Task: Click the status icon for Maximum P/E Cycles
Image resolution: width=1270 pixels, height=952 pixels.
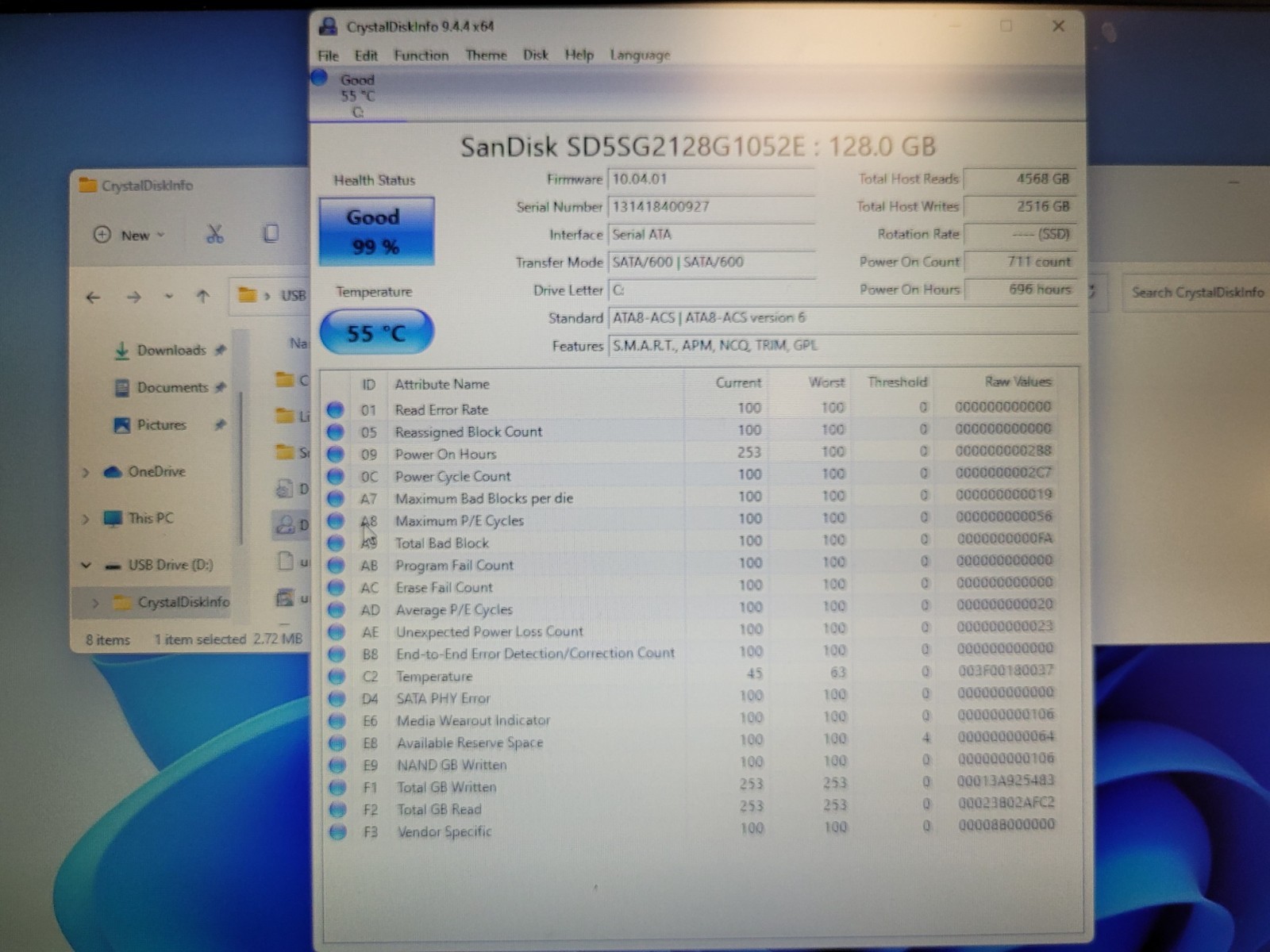Action: click(336, 520)
